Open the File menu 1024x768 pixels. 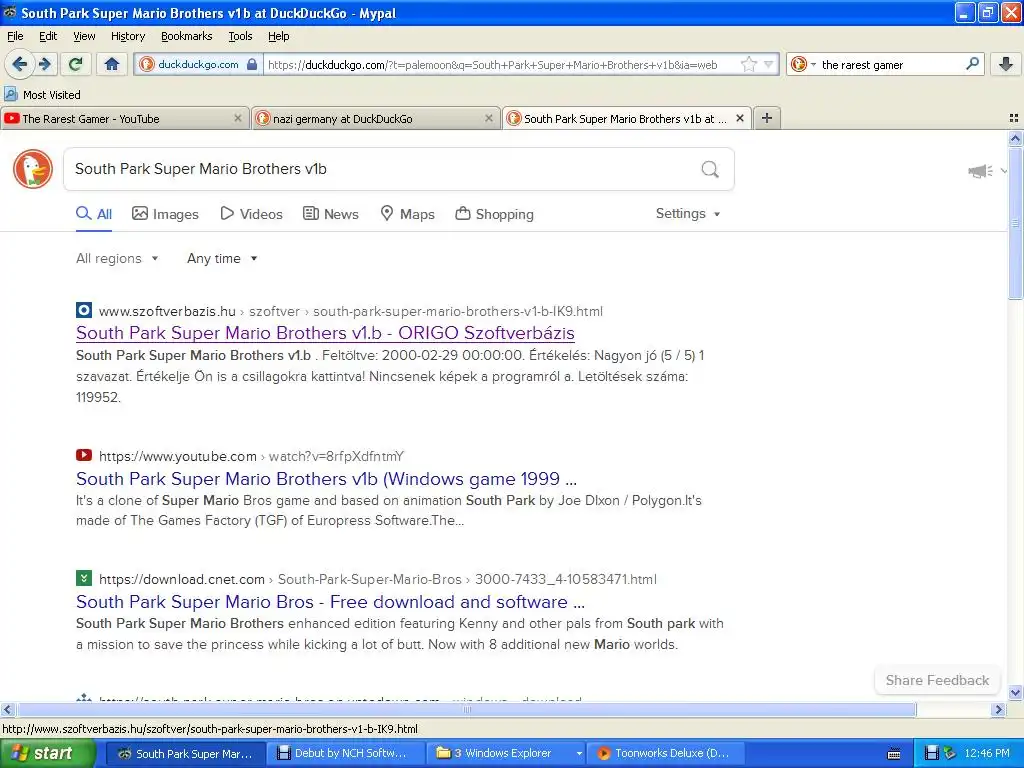coord(15,36)
